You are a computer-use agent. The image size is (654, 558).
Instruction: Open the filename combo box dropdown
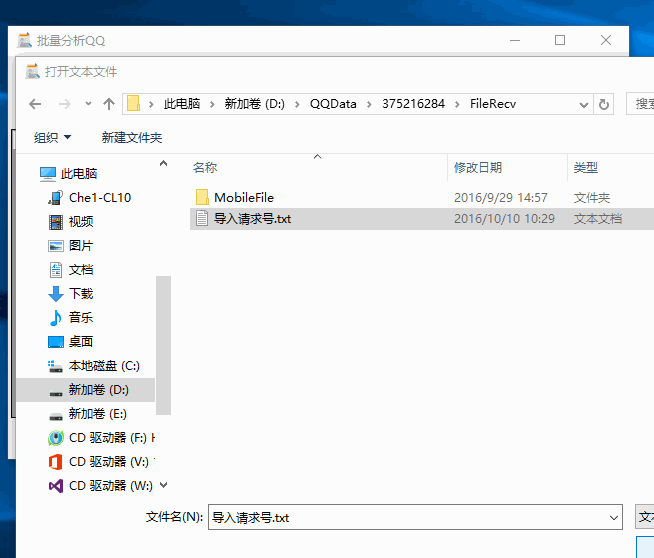(614, 518)
